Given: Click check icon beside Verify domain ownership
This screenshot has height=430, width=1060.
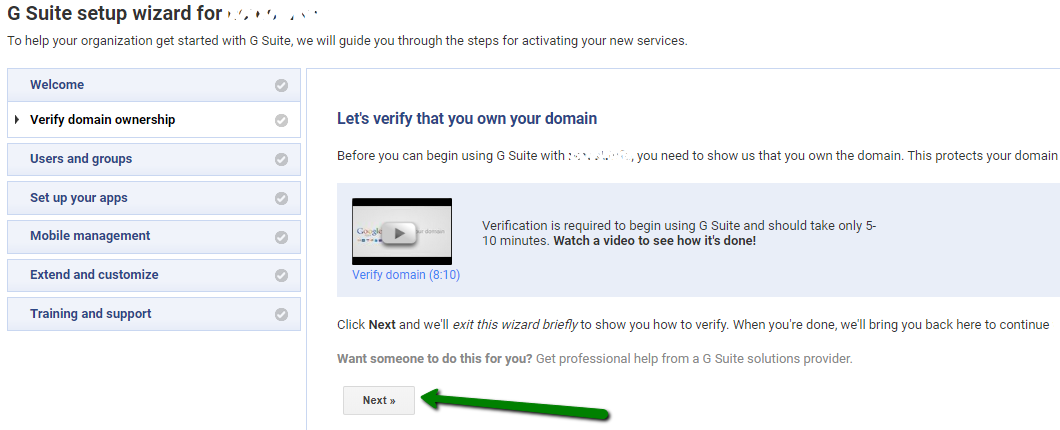Looking at the screenshot, I should [281, 120].
